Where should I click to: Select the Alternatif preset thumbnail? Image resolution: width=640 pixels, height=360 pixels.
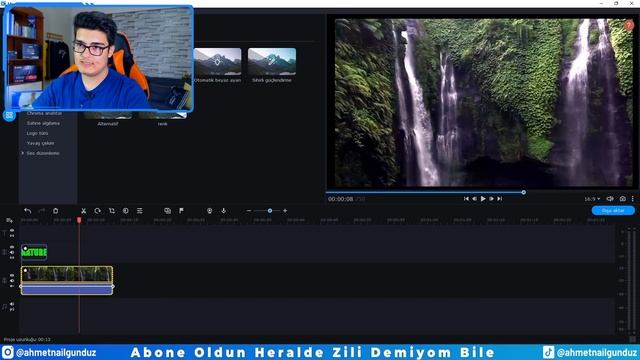click(x=108, y=116)
